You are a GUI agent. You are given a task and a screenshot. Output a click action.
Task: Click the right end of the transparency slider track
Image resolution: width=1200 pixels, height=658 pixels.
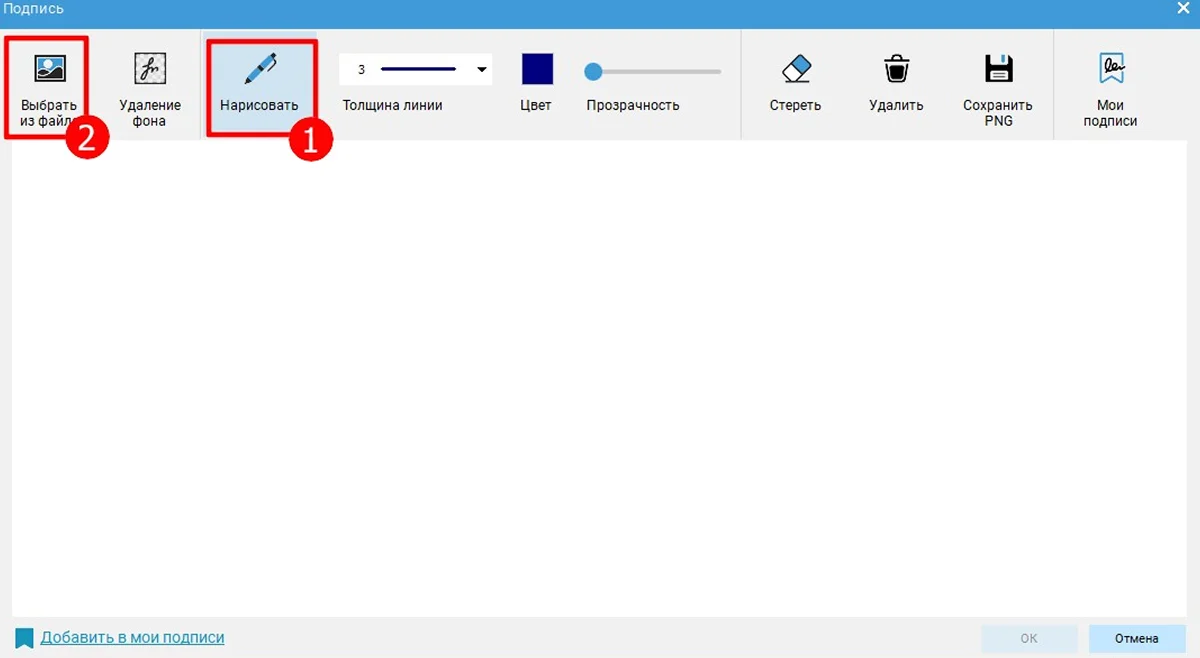(718, 71)
